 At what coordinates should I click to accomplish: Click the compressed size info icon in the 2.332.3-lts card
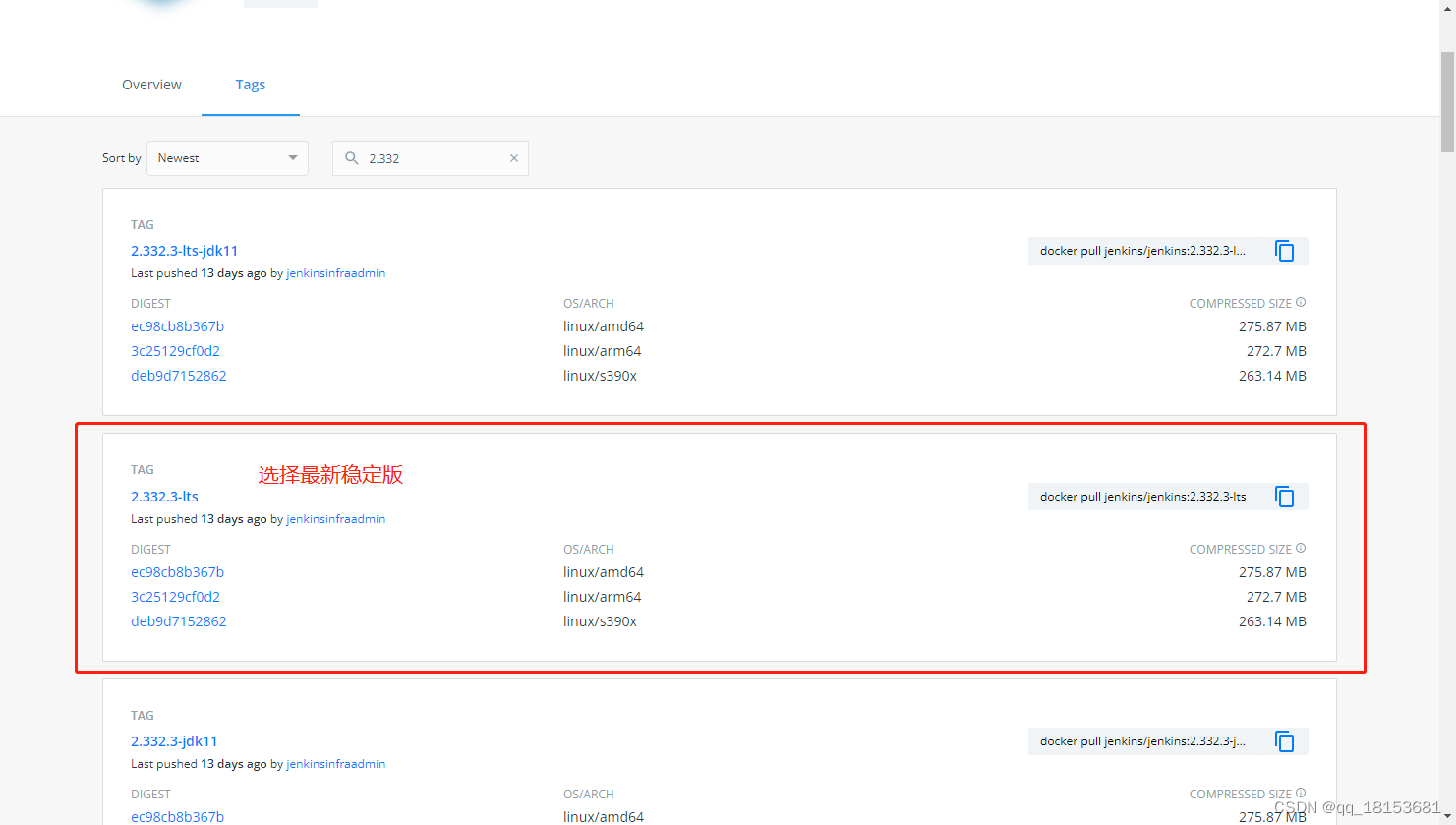1301,549
